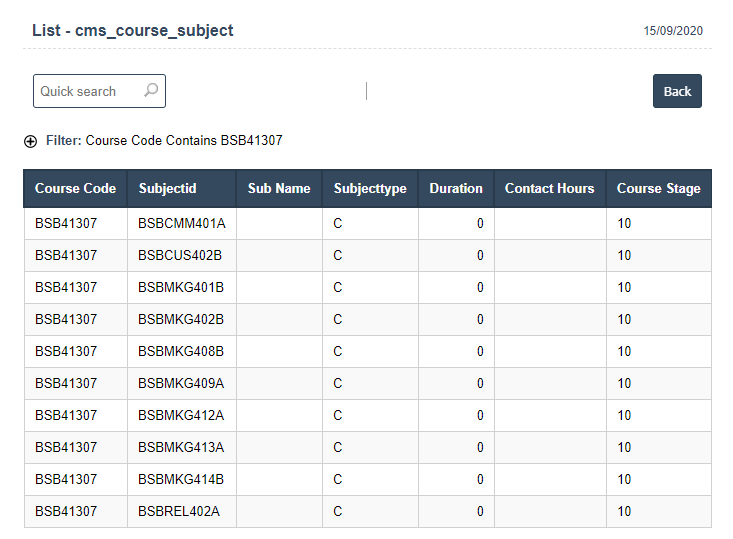
Task: Click the BSBMKG401B subject cell
Action: tap(181, 288)
